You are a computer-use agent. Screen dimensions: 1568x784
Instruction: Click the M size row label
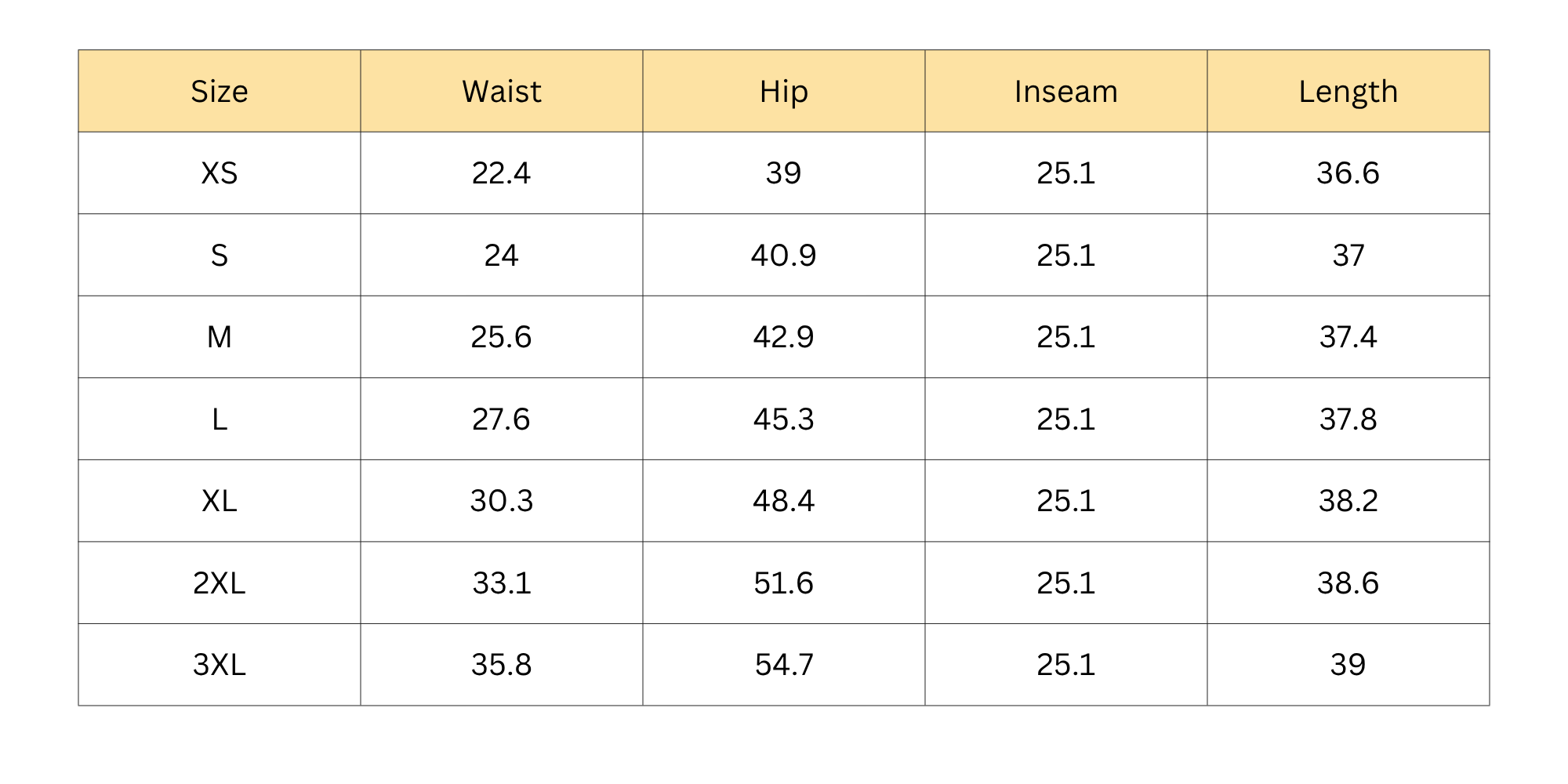220,337
